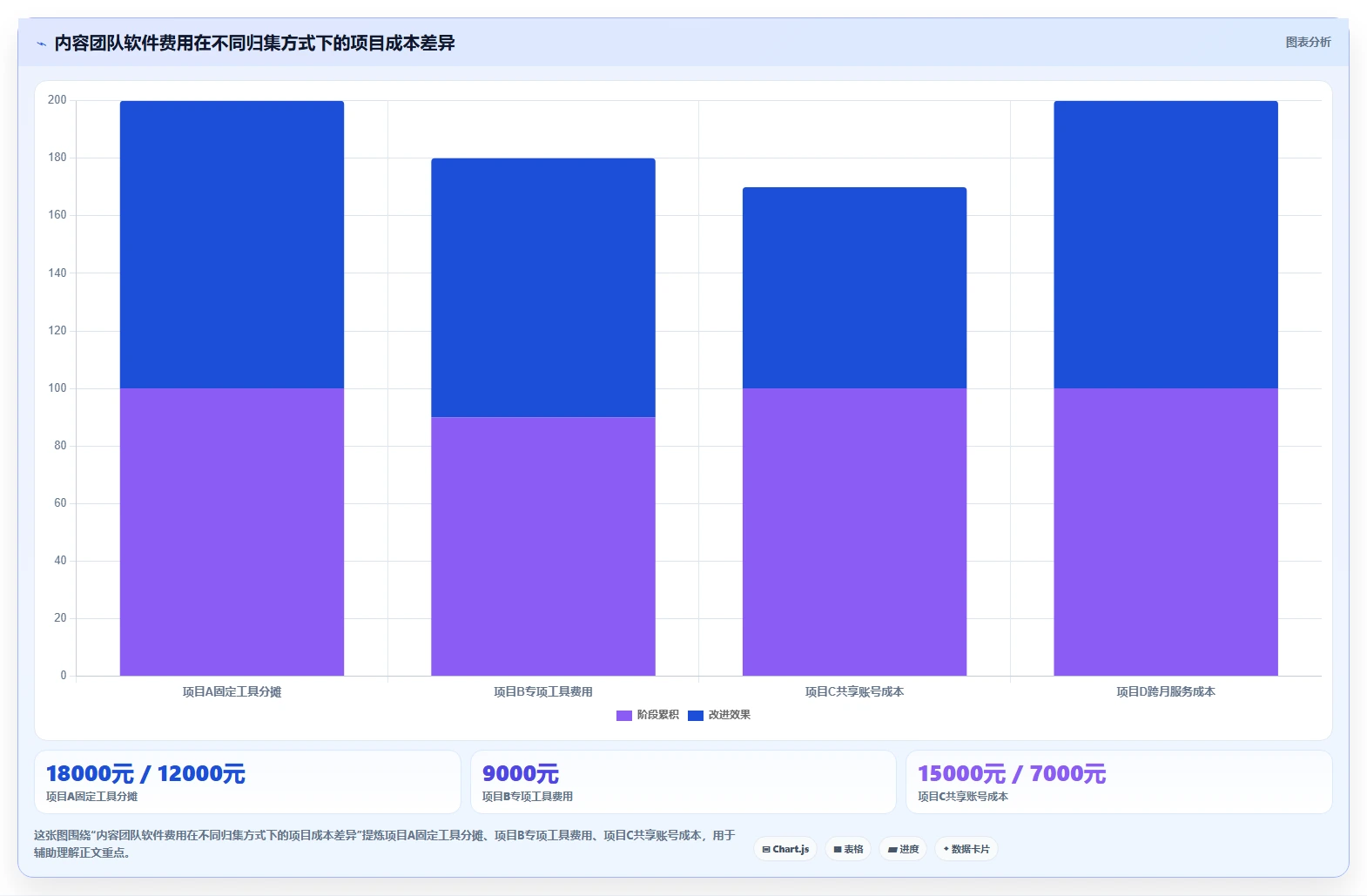Click the card caption 项目A固定工具分摊
The height and width of the screenshot is (896, 1367).
pos(92,797)
